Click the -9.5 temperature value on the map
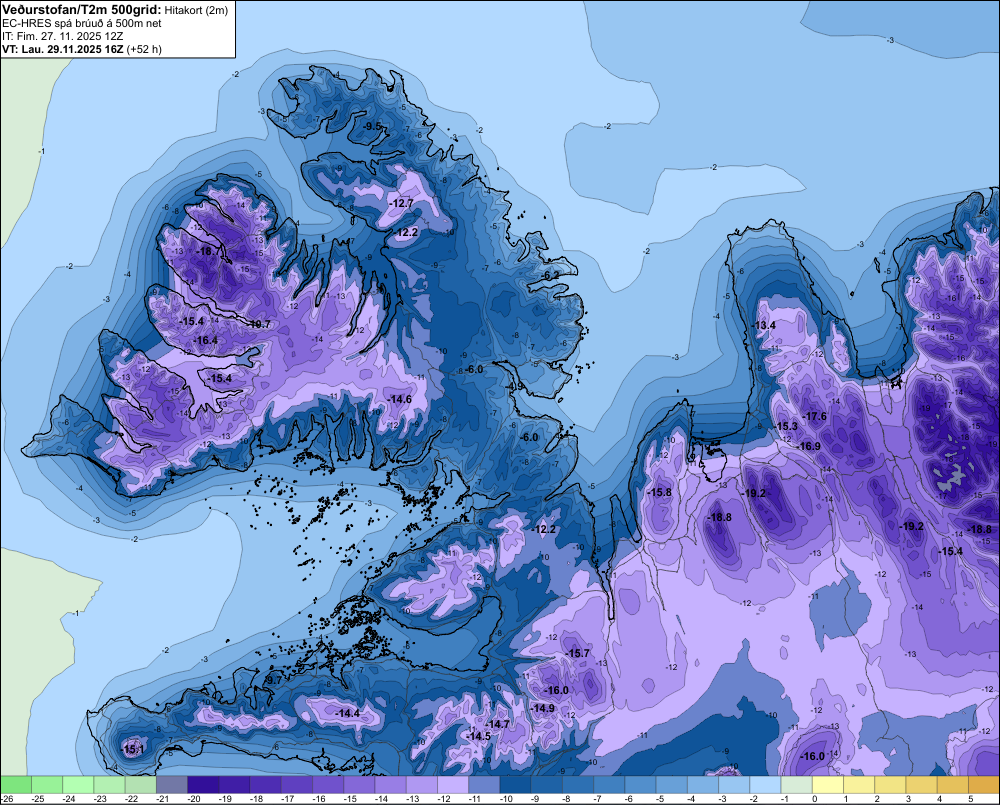Viewport: 1000px width, 805px height. pyautogui.click(x=372, y=126)
